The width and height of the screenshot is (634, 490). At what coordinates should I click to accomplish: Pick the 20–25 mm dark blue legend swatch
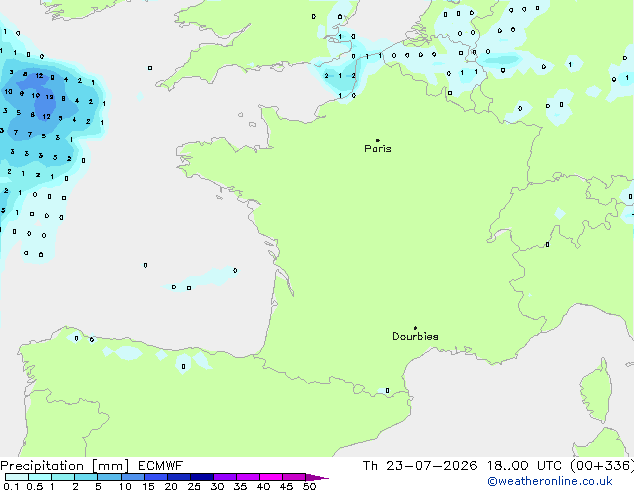coord(179,477)
